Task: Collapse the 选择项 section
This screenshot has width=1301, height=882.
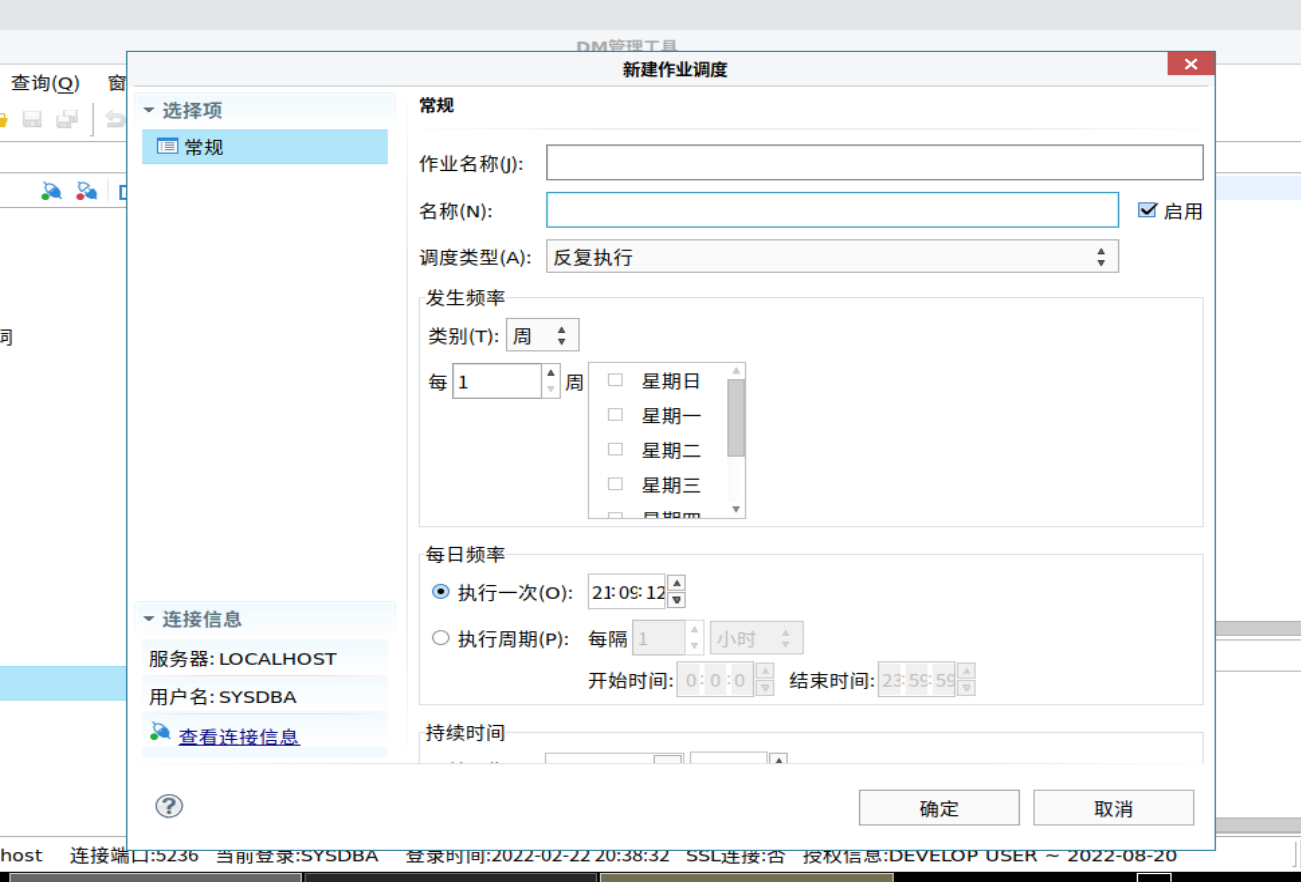Action: click(x=149, y=110)
